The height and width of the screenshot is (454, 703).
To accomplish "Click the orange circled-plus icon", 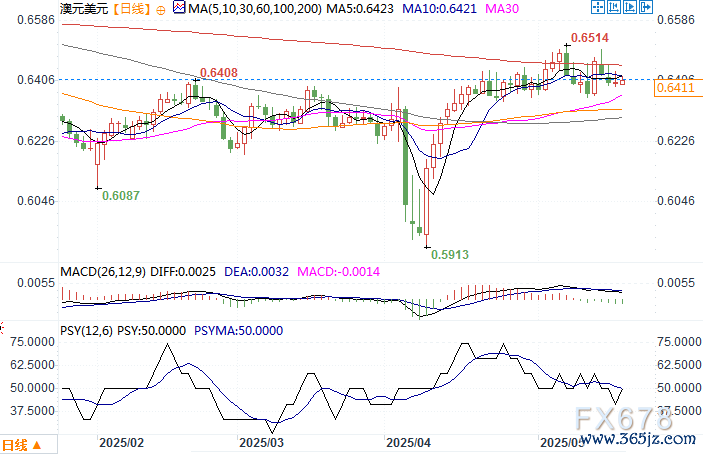I will tap(161, 10).
